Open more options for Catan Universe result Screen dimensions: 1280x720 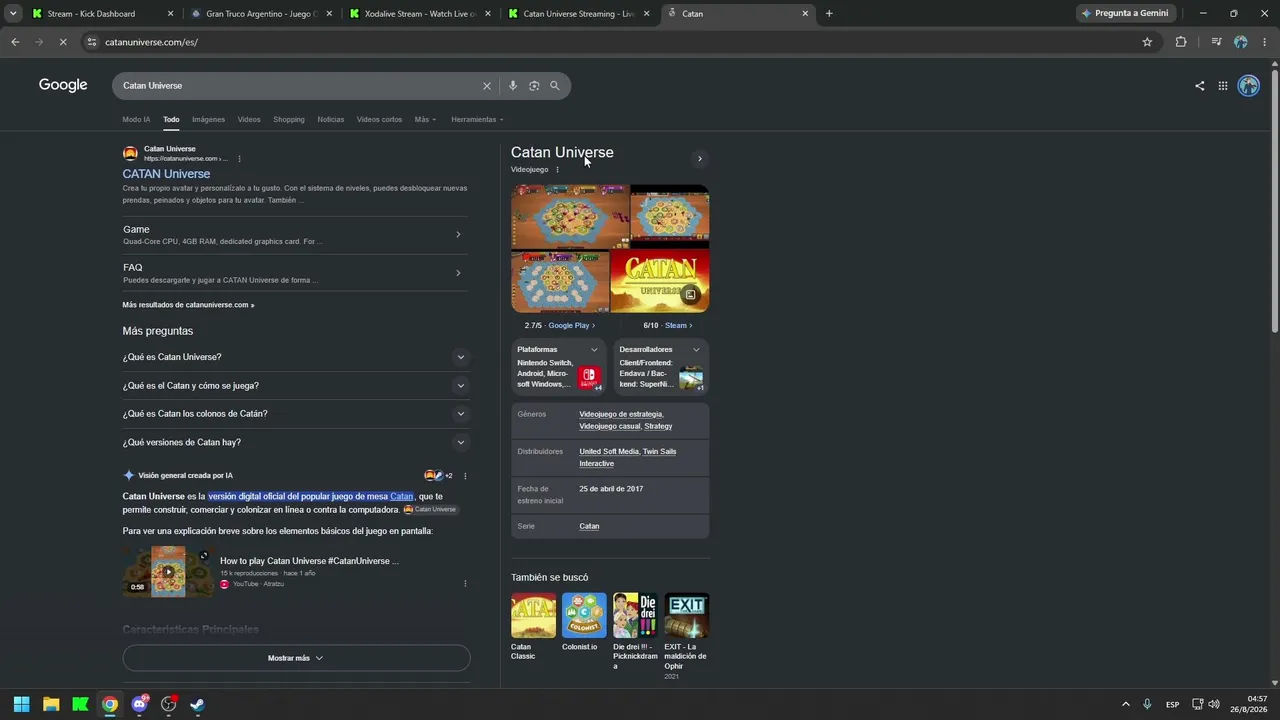pyautogui.click(x=239, y=159)
